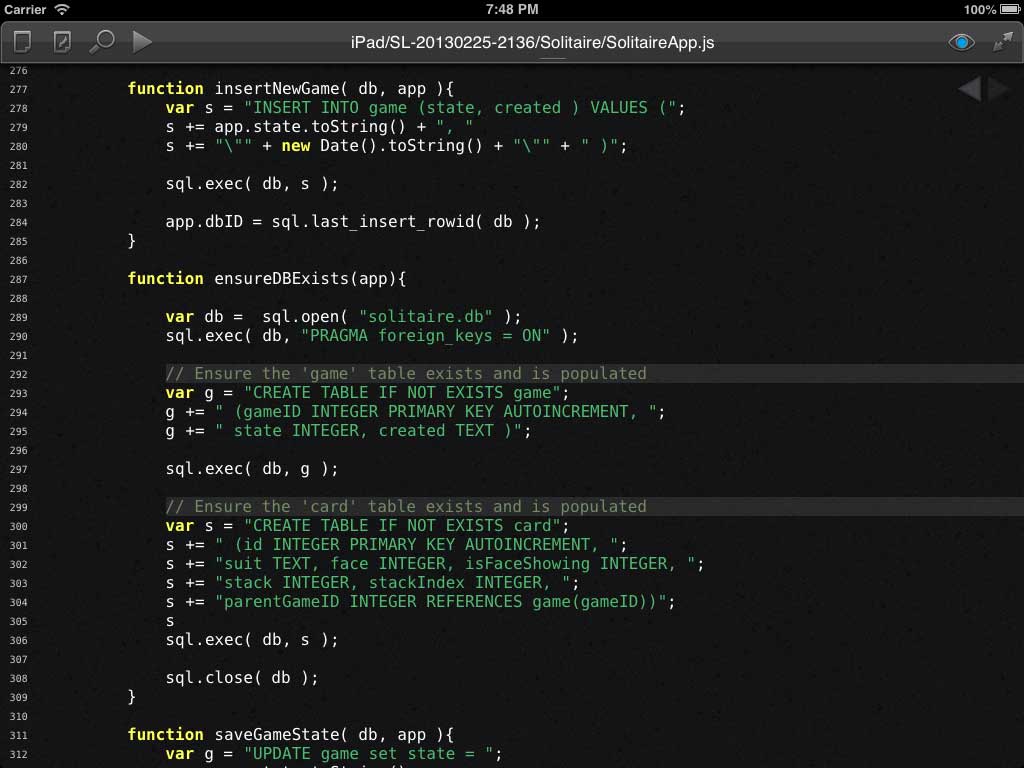The width and height of the screenshot is (1024, 768).
Task: Toggle the eye preview icon
Action: (x=961, y=42)
